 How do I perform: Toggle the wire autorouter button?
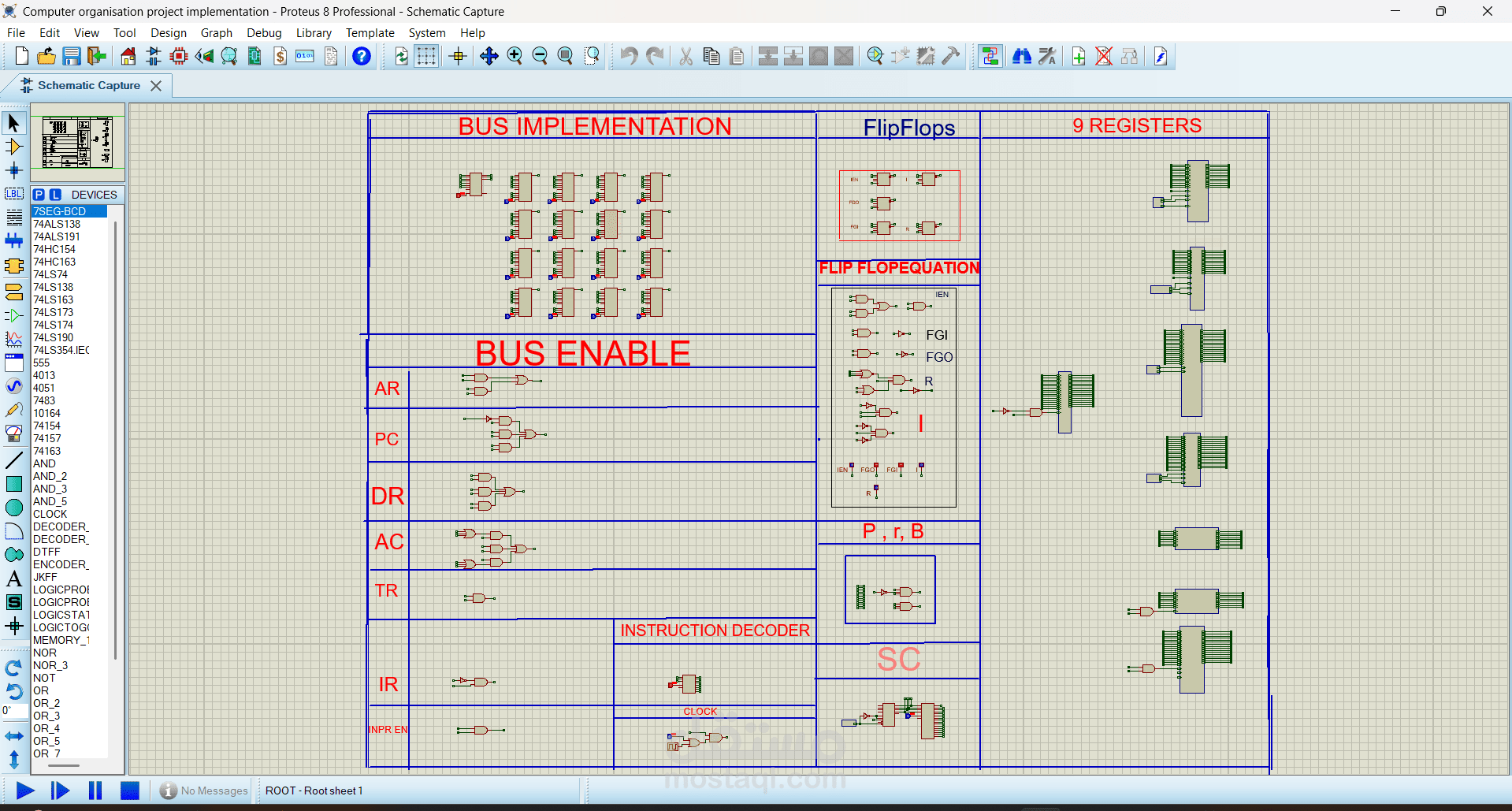pos(990,56)
